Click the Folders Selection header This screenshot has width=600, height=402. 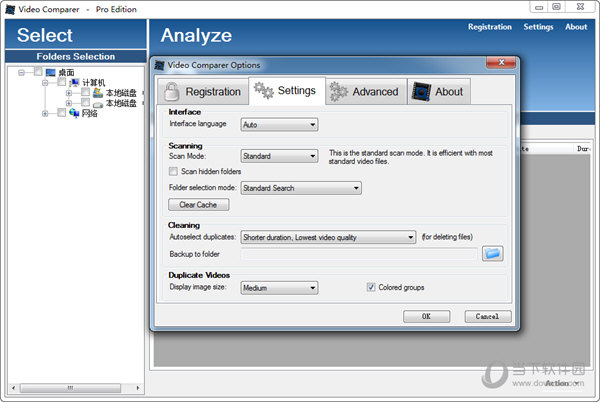pos(76,56)
